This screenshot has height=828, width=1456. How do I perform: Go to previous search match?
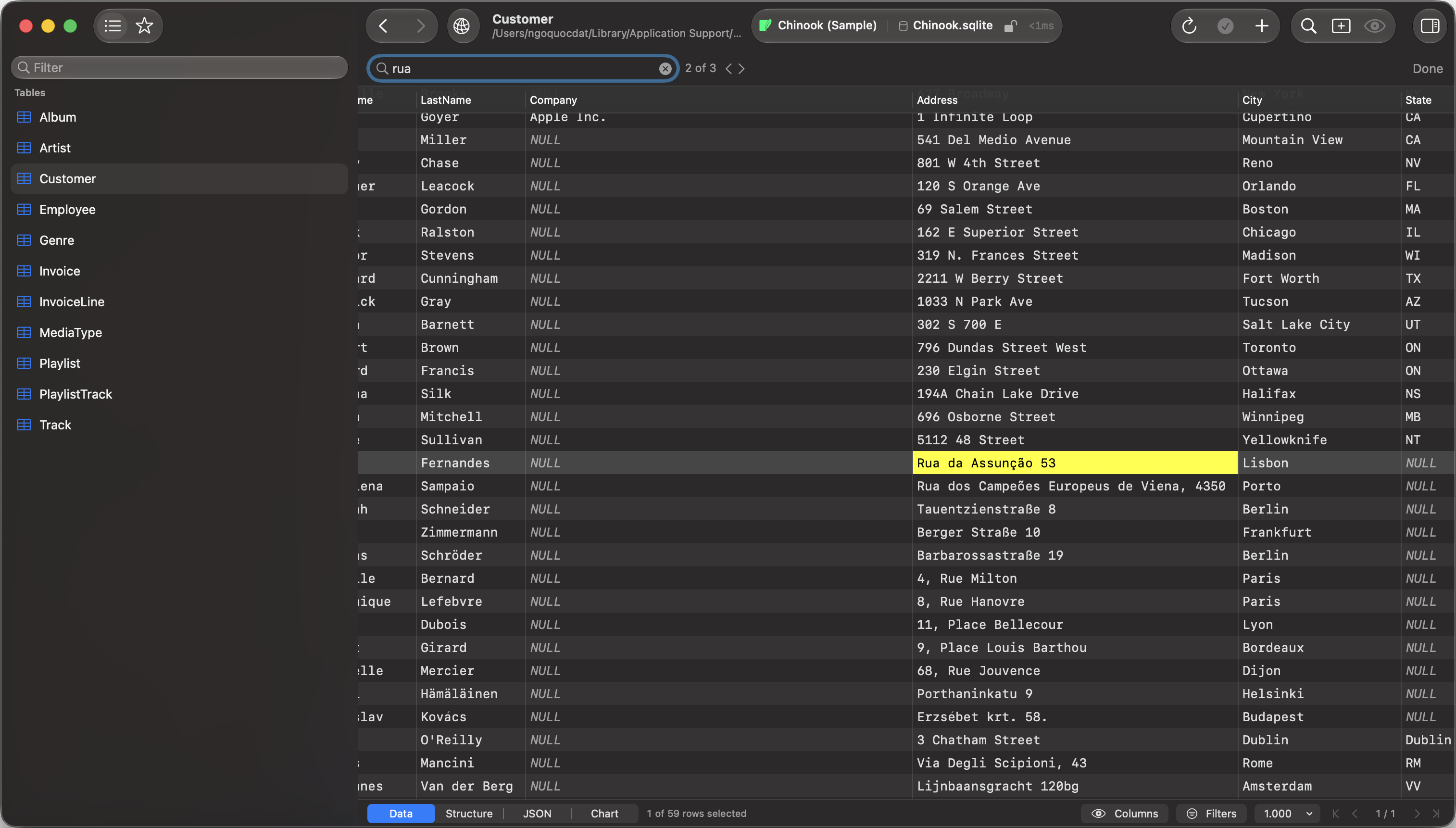coord(728,68)
